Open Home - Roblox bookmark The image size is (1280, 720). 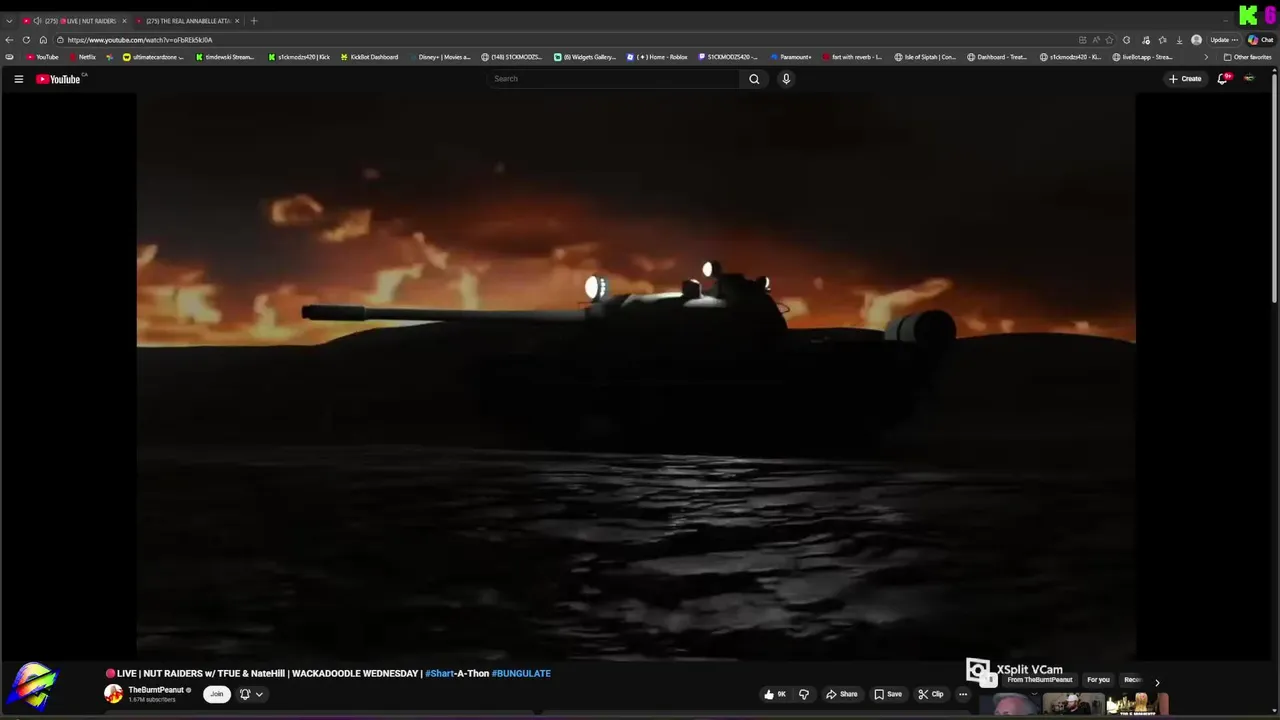point(657,57)
